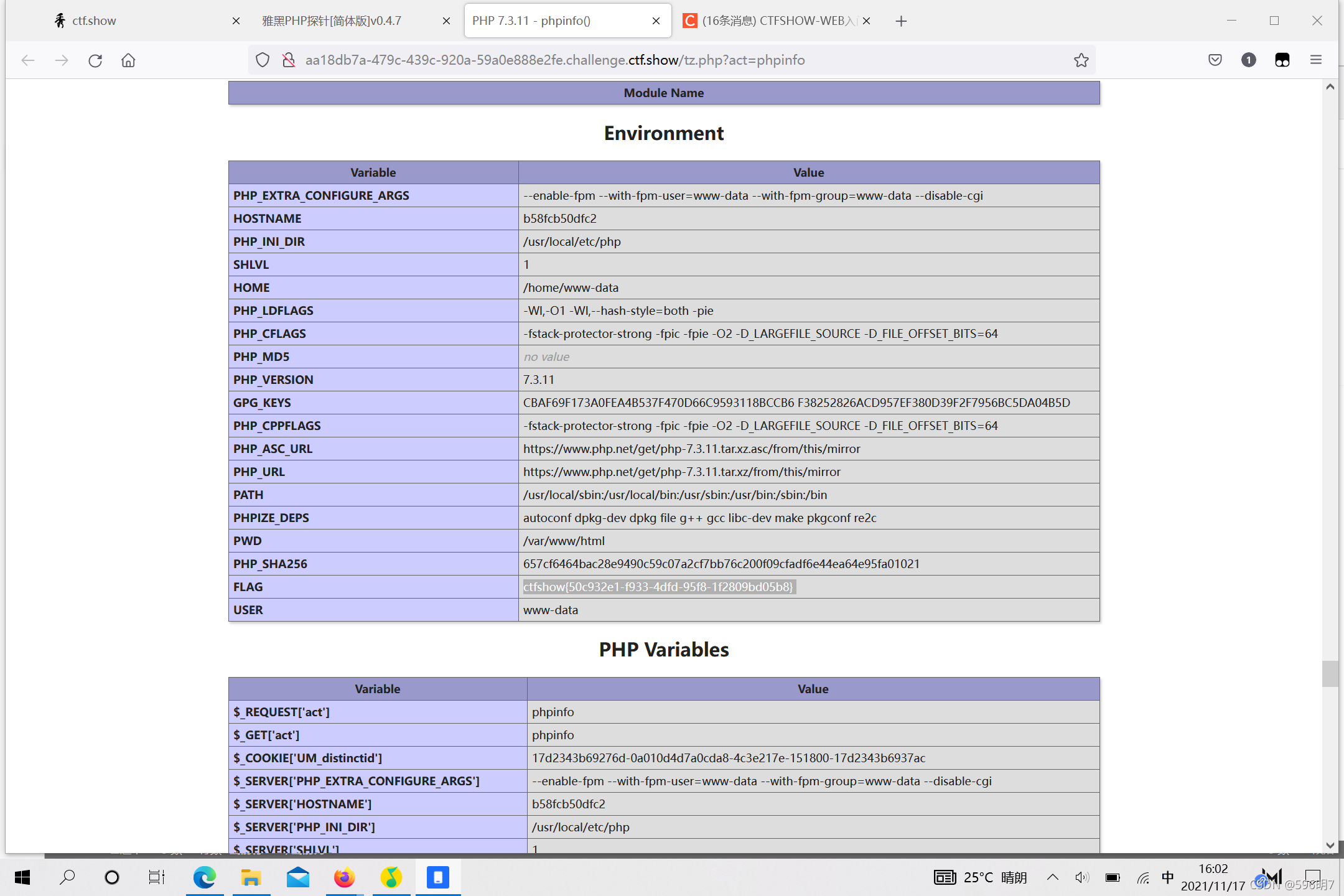Click the $_COOKIE['UM_distinctid'] value

729,758
